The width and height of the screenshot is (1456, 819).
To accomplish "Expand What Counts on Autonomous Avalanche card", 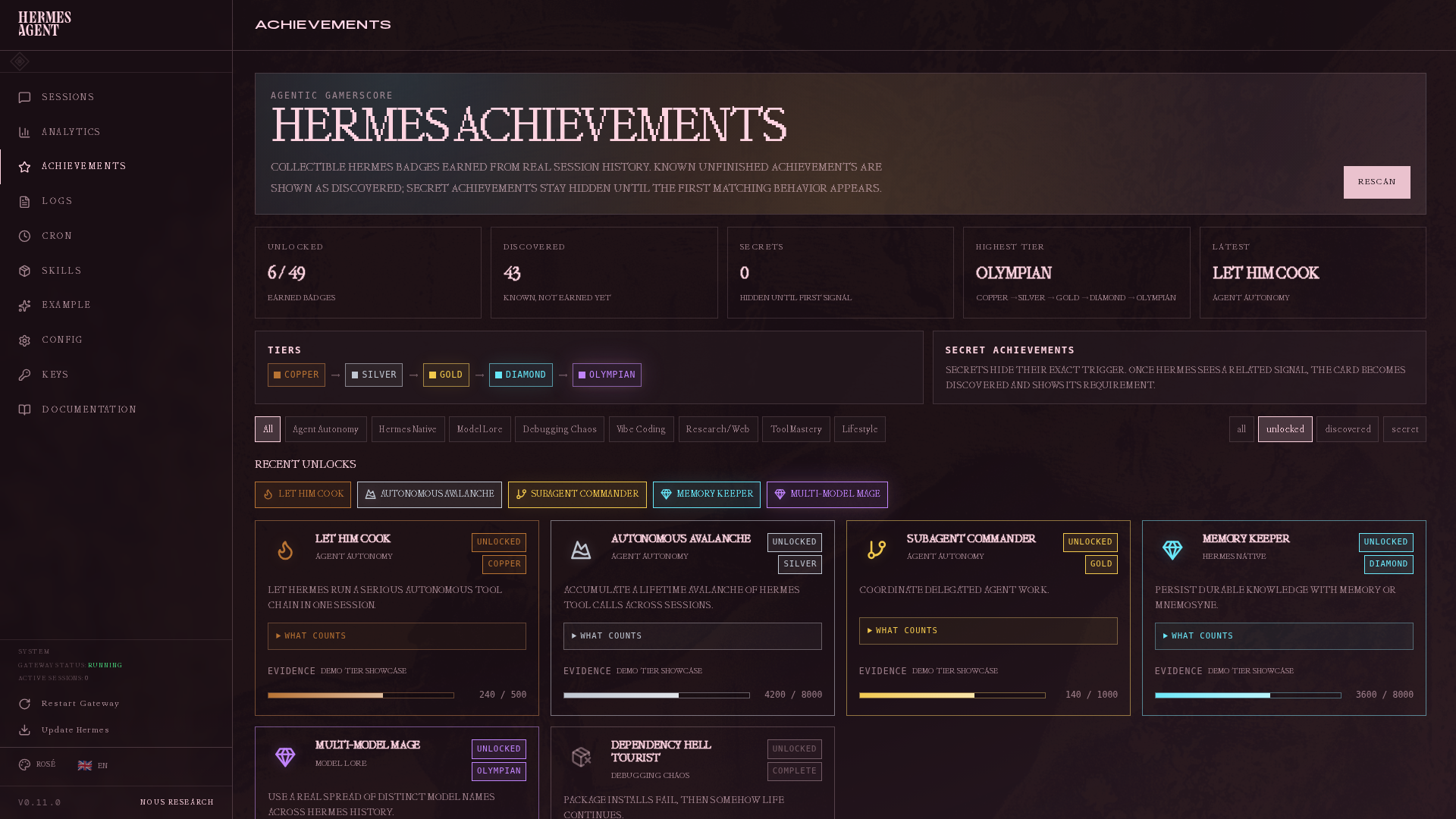I will (x=692, y=636).
